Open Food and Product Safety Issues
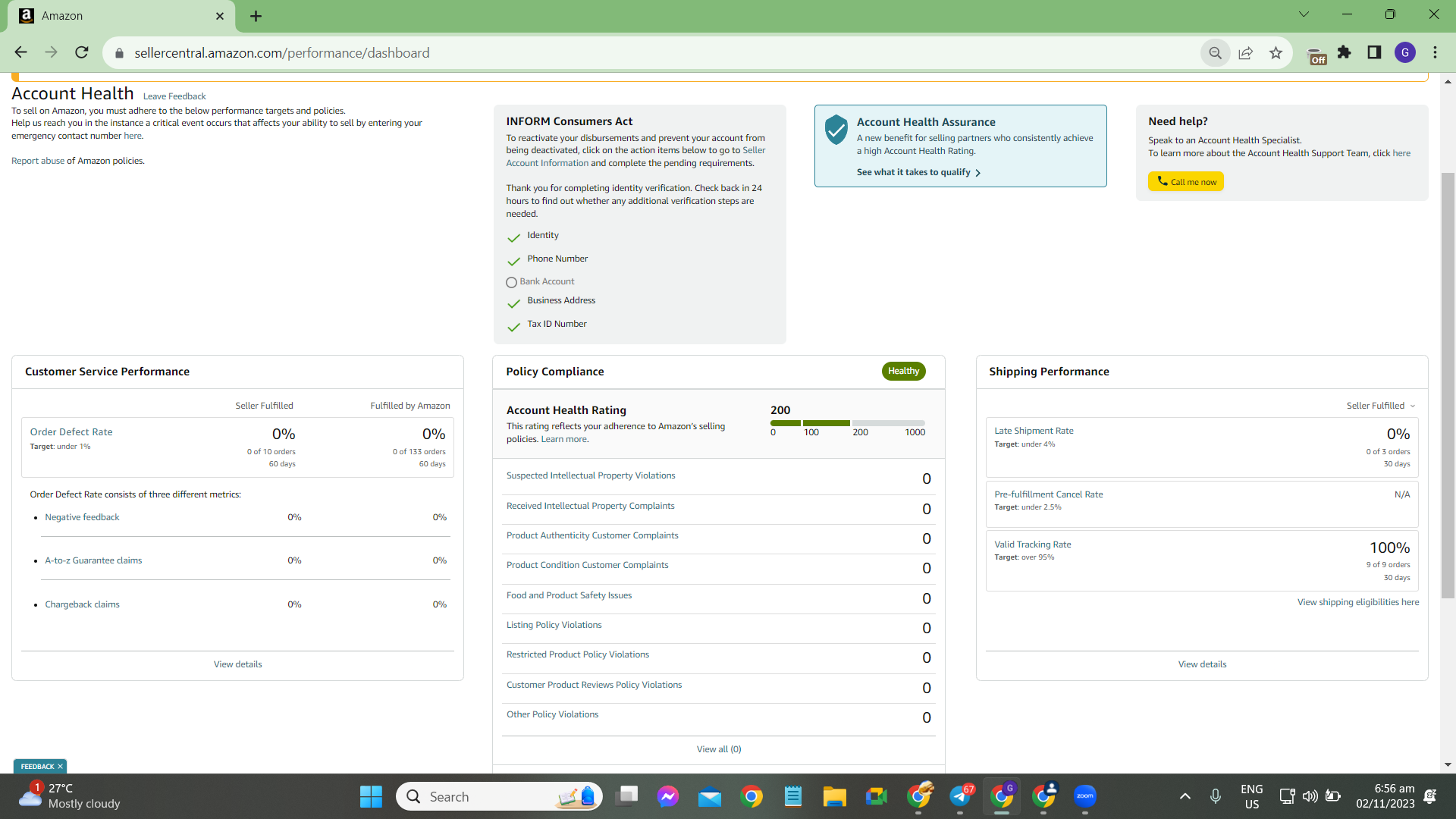Image resolution: width=1456 pixels, height=819 pixels. pyautogui.click(x=569, y=595)
